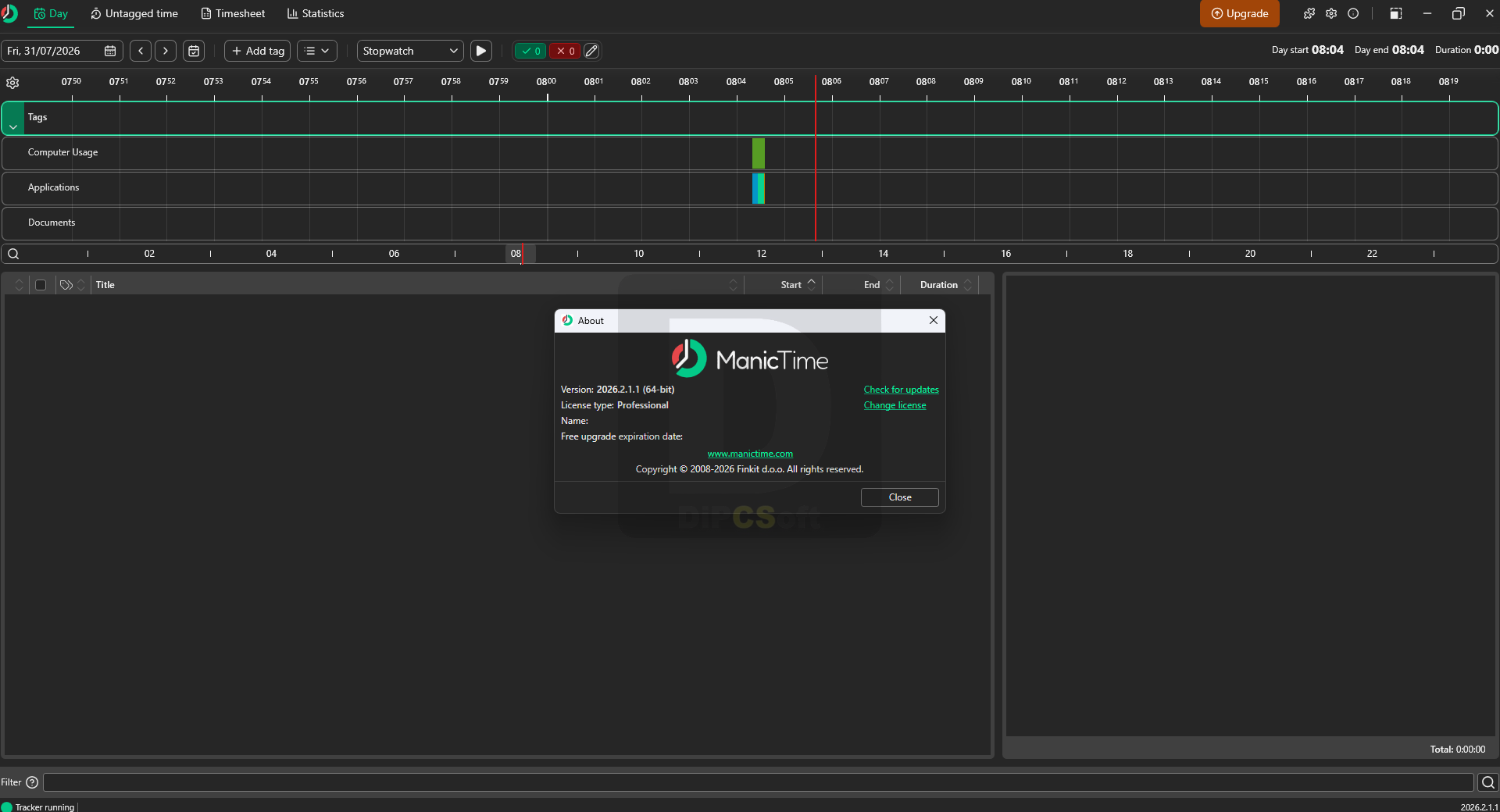Sort by the Title column header

(x=105, y=285)
